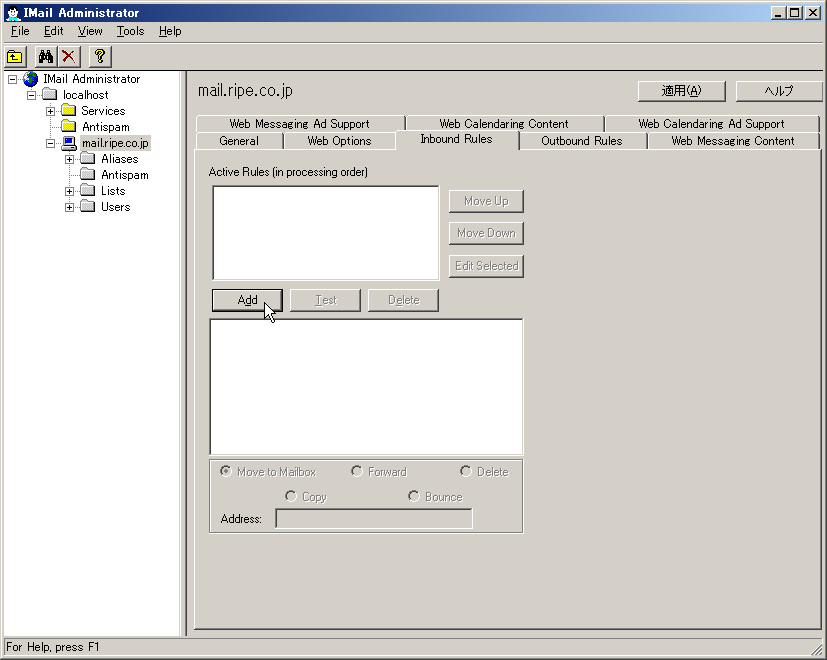Click the Lists folder icon
This screenshot has width=827, height=660.
(x=88, y=191)
